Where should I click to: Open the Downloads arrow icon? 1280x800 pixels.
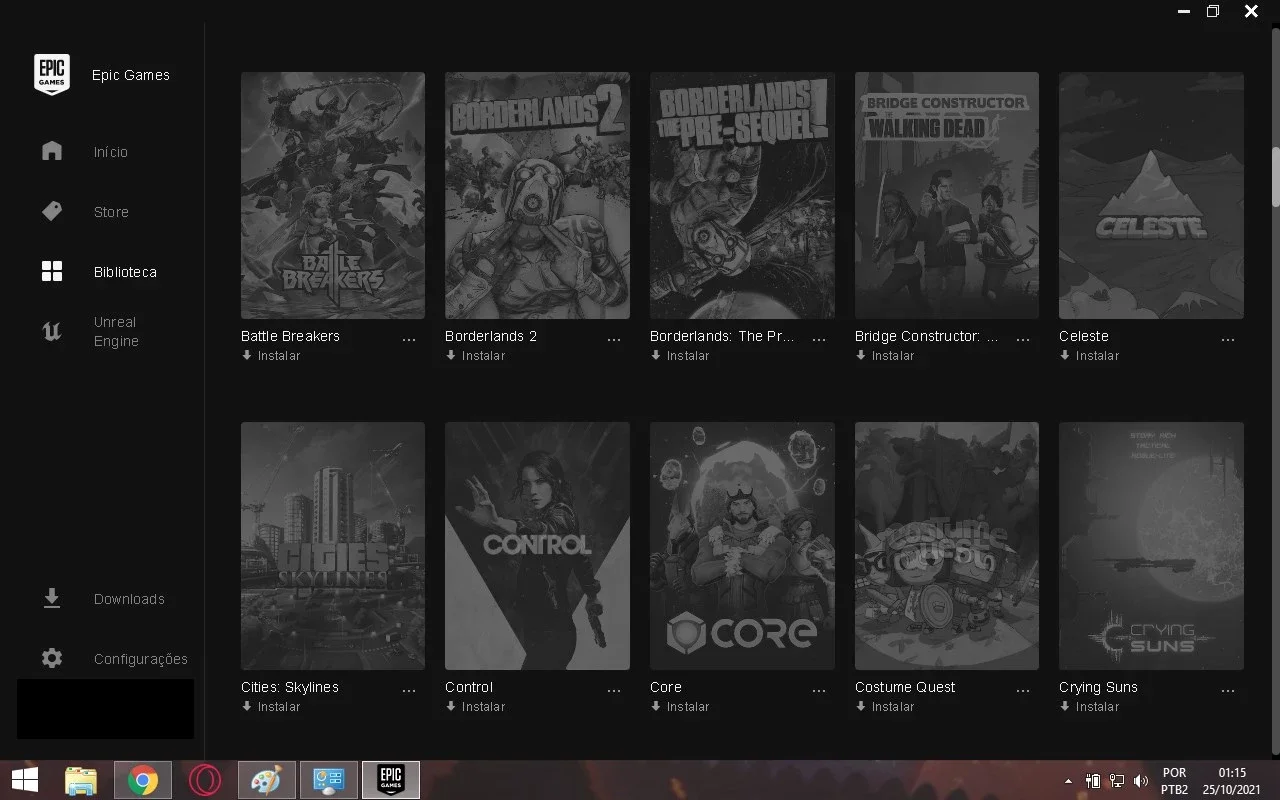click(52, 598)
